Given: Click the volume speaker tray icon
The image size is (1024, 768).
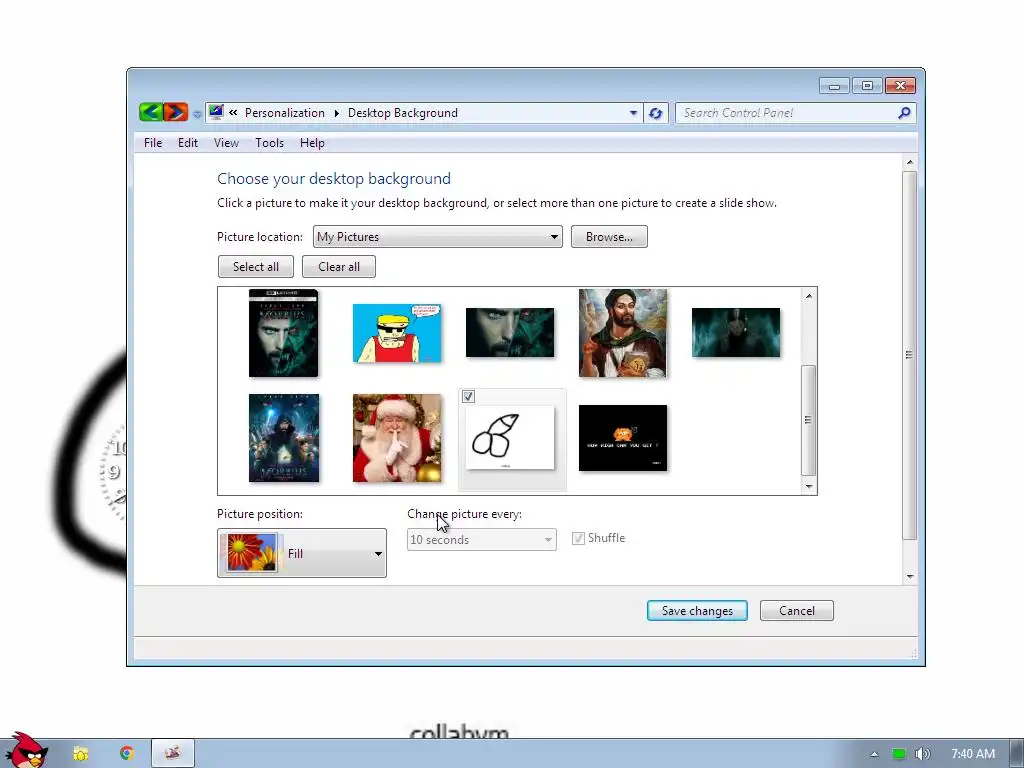Looking at the screenshot, I should [x=922, y=754].
